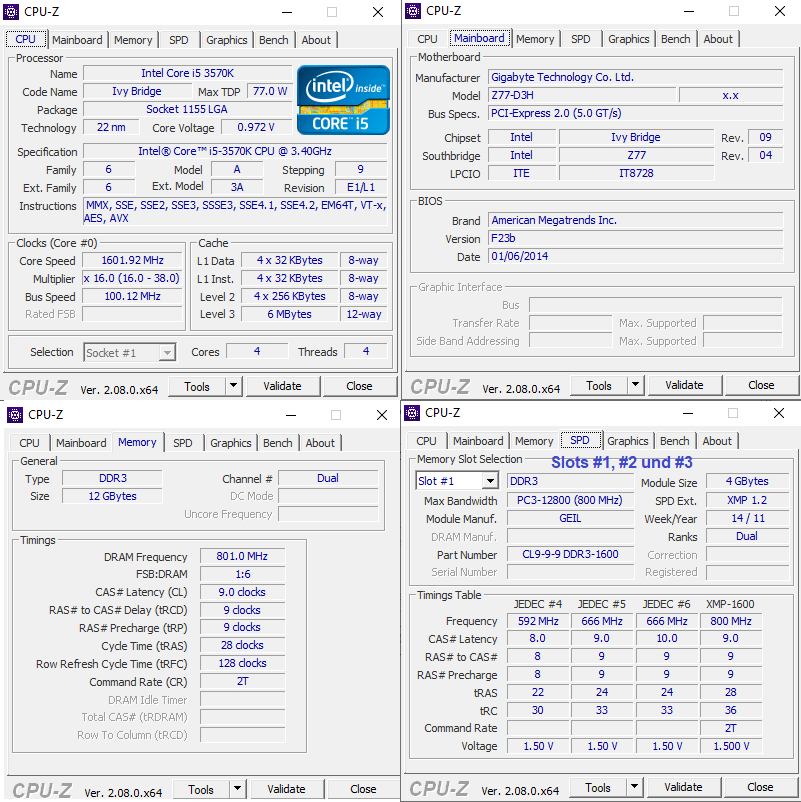Open Bench tab in CPU window

[x=274, y=40]
